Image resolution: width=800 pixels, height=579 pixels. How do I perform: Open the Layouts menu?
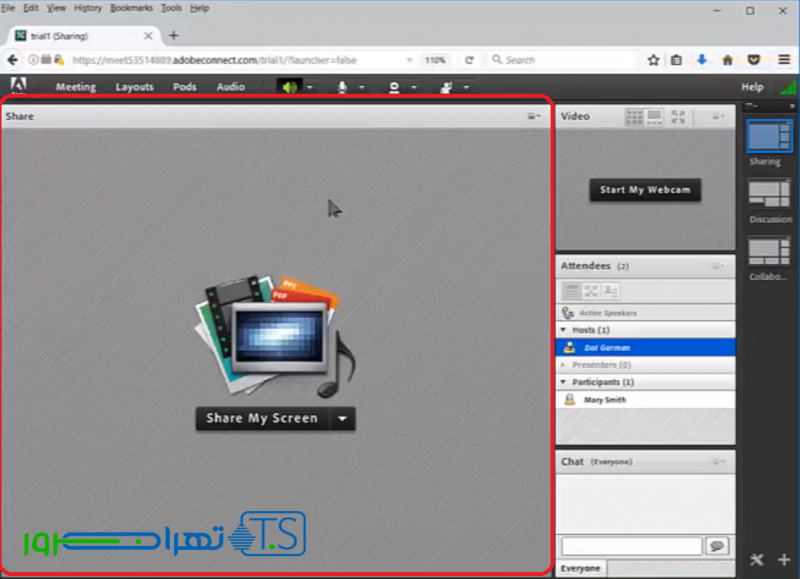134,87
